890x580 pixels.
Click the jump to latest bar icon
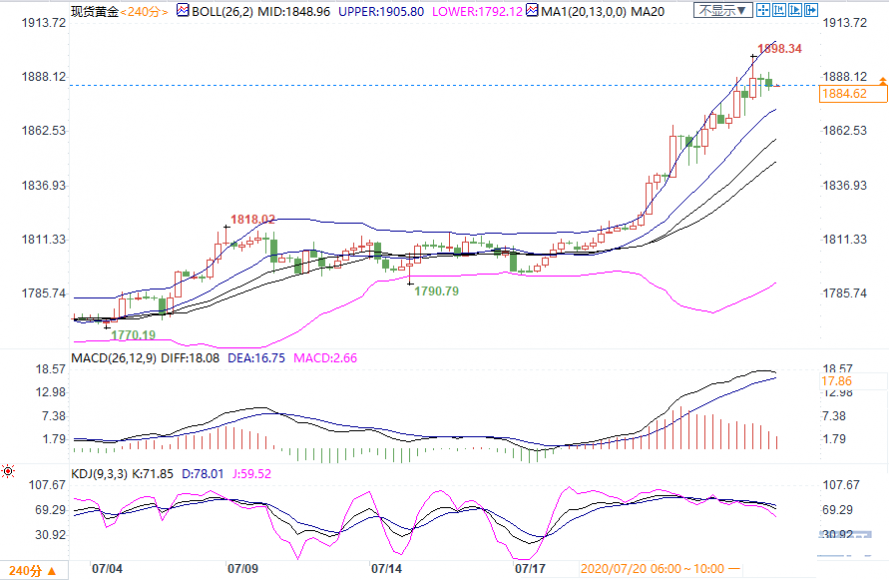click(811, 10)
